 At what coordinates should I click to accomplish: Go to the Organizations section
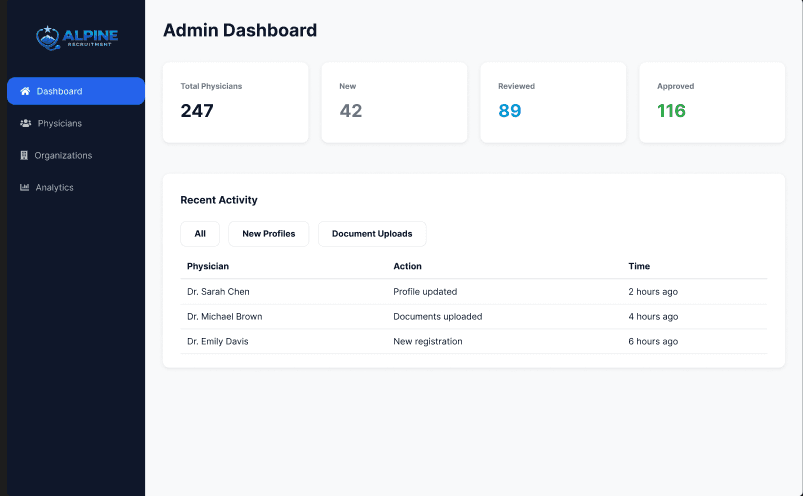pyautogui.click(x=76, y=155)
